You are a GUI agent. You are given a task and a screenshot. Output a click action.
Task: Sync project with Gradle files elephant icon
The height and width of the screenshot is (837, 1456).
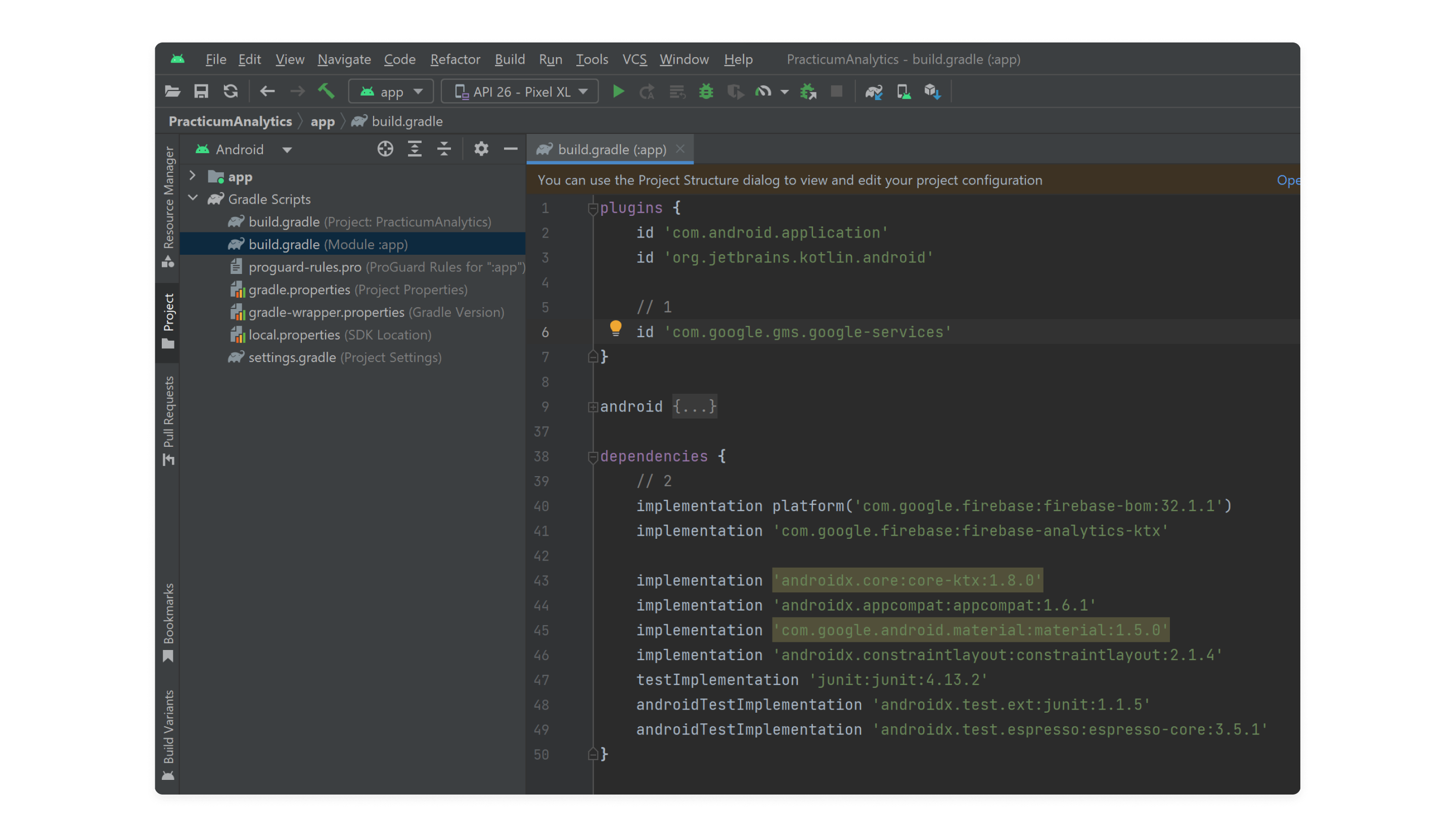874,92
